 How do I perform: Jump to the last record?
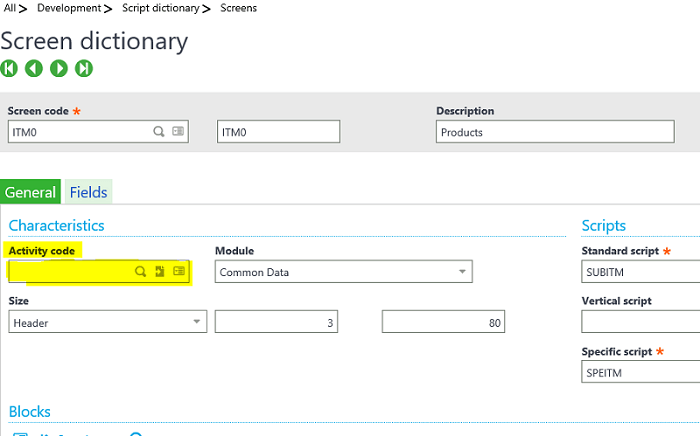[x=84, y=69]
